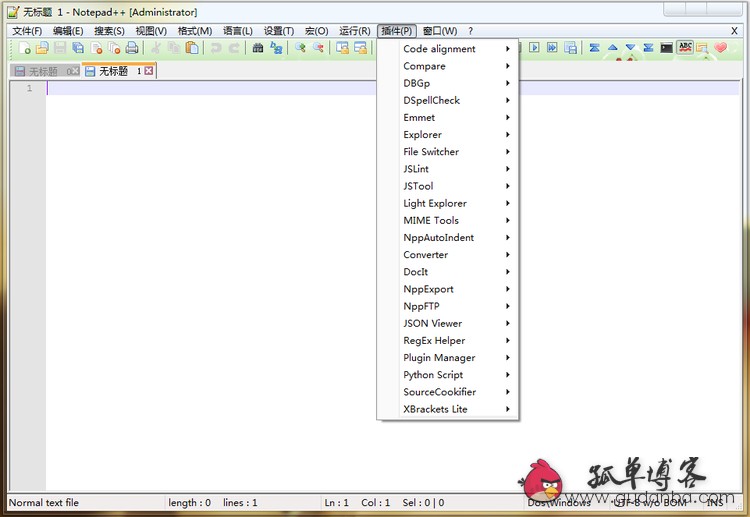The image size is (750, 517).
Task: Expand the File Switcher submenu arrow
Action: point(507,152)
